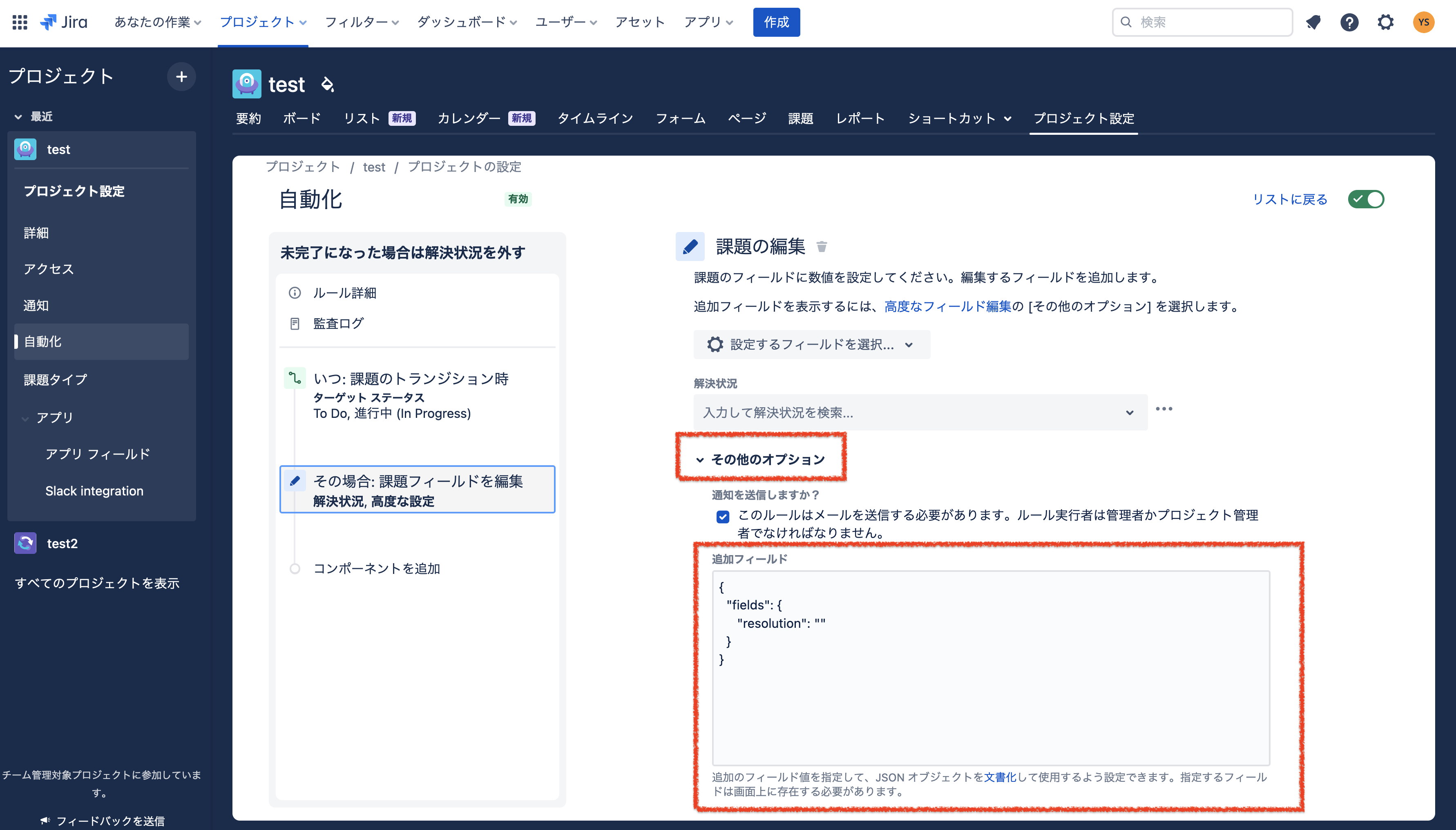Click the info icon next to ルール詳細

(295, 293)
